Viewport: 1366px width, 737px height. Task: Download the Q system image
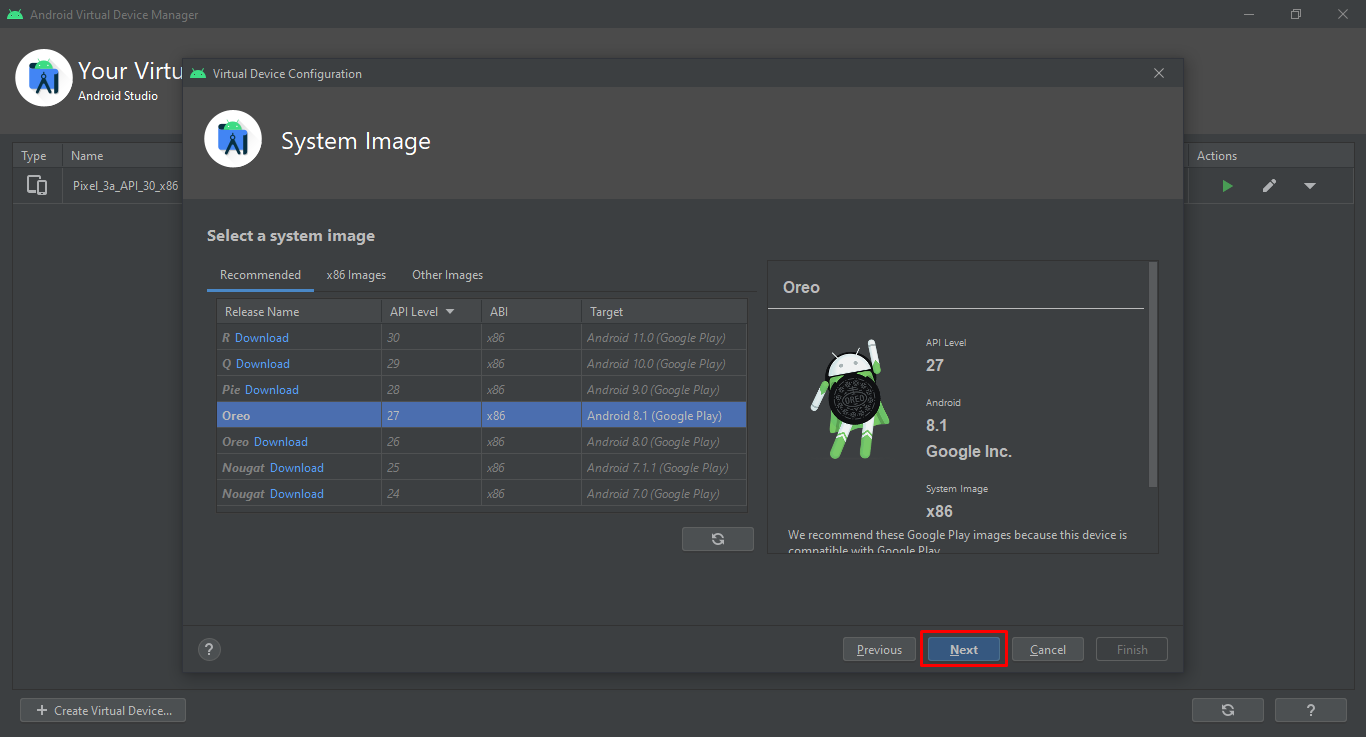click(x=263, y=364)
